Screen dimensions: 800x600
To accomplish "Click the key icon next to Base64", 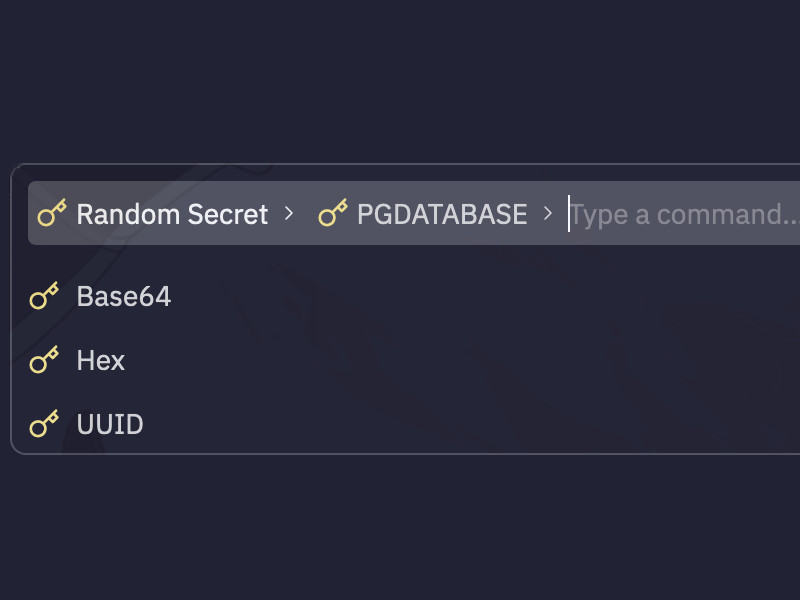I will (44, 297).
